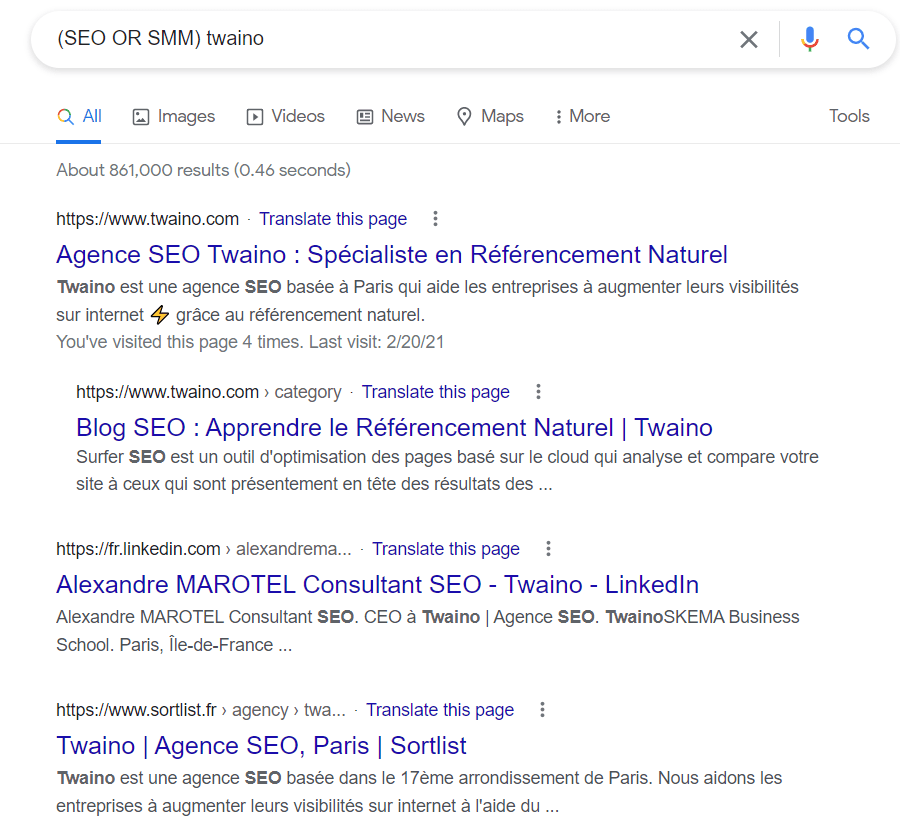Switch to the Videos tab

click(x=286, y=116)
